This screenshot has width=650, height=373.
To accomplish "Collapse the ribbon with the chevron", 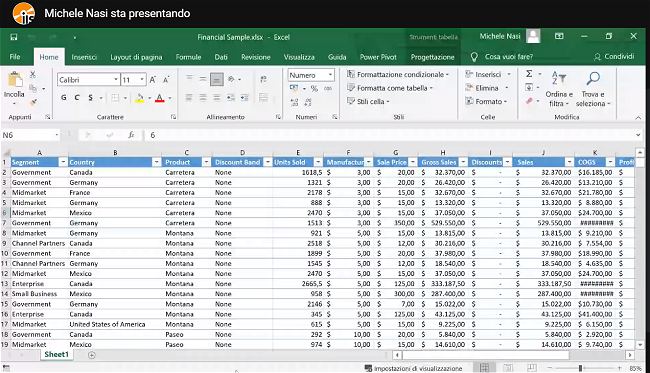I will coord(638,118).
